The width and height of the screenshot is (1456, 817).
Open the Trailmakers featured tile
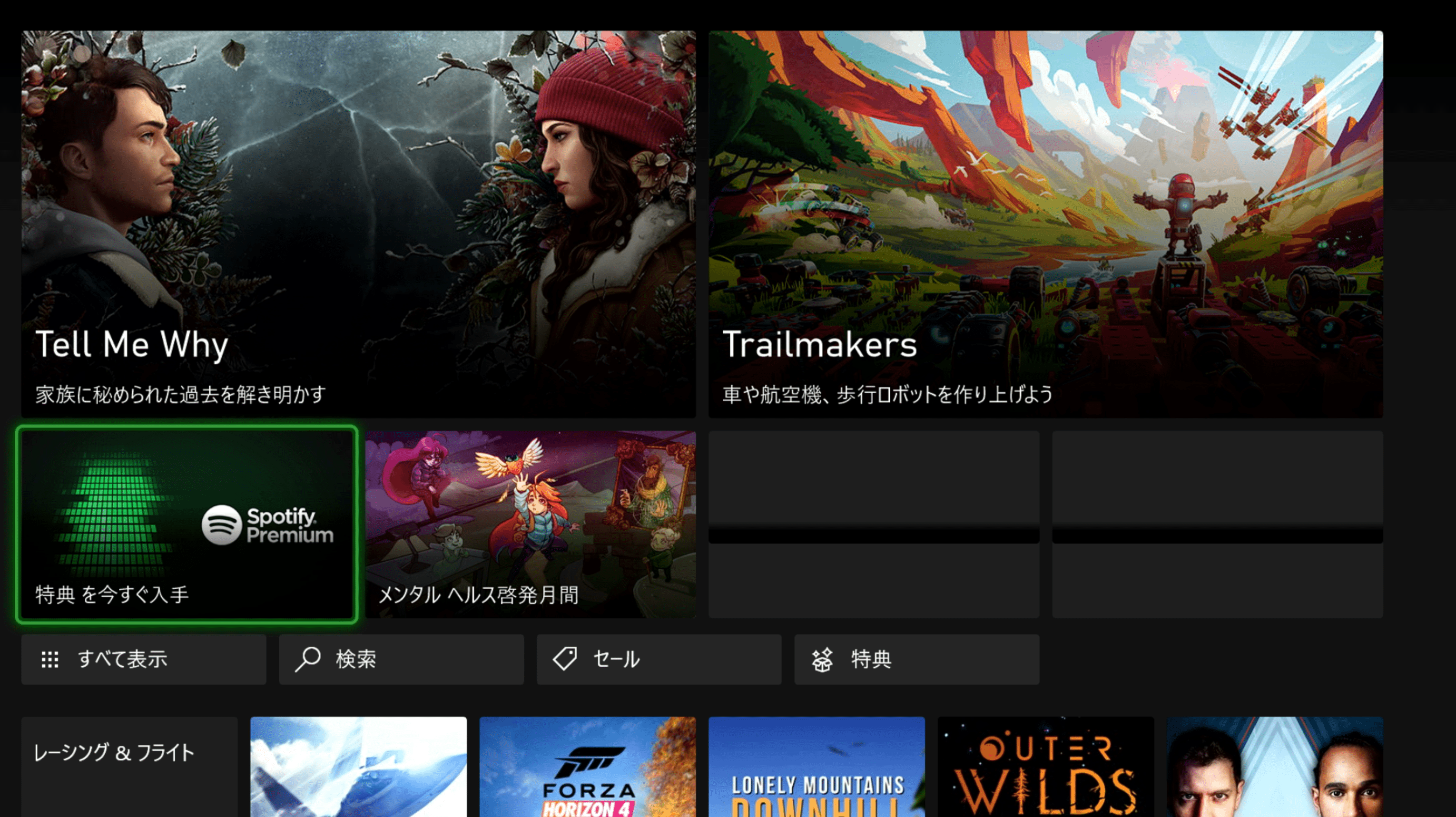click(1046, 224)
